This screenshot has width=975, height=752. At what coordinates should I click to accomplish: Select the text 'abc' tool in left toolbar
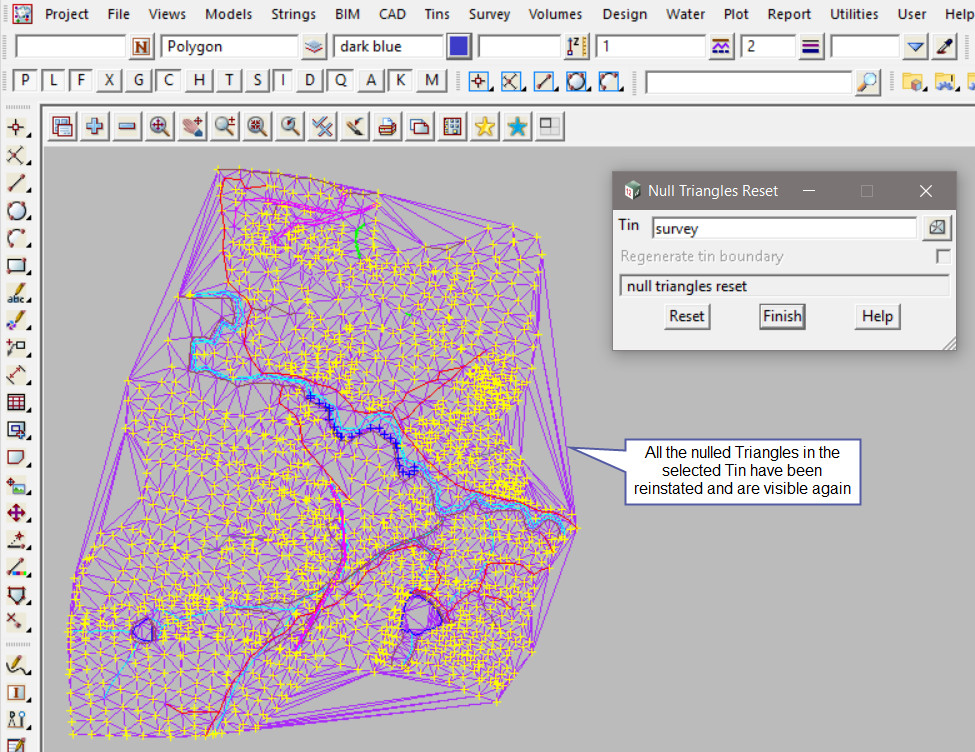[x=16, y=295]
